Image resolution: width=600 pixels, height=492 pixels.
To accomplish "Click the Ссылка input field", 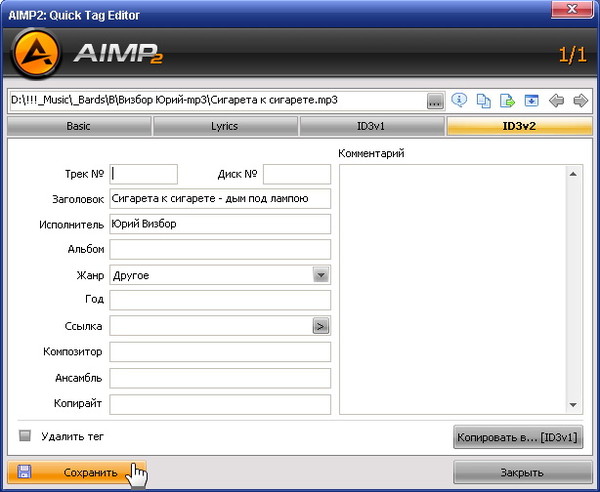I will pyautogui.click(x=211, y=326).
